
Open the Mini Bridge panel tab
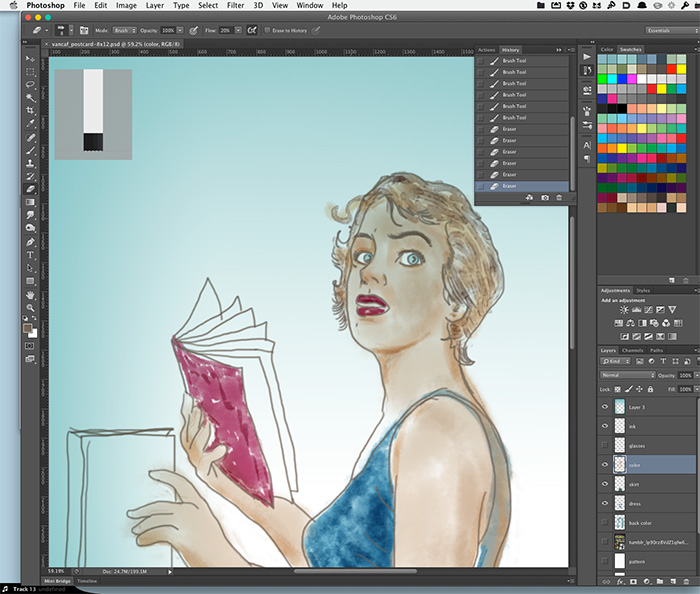[57, 581]
